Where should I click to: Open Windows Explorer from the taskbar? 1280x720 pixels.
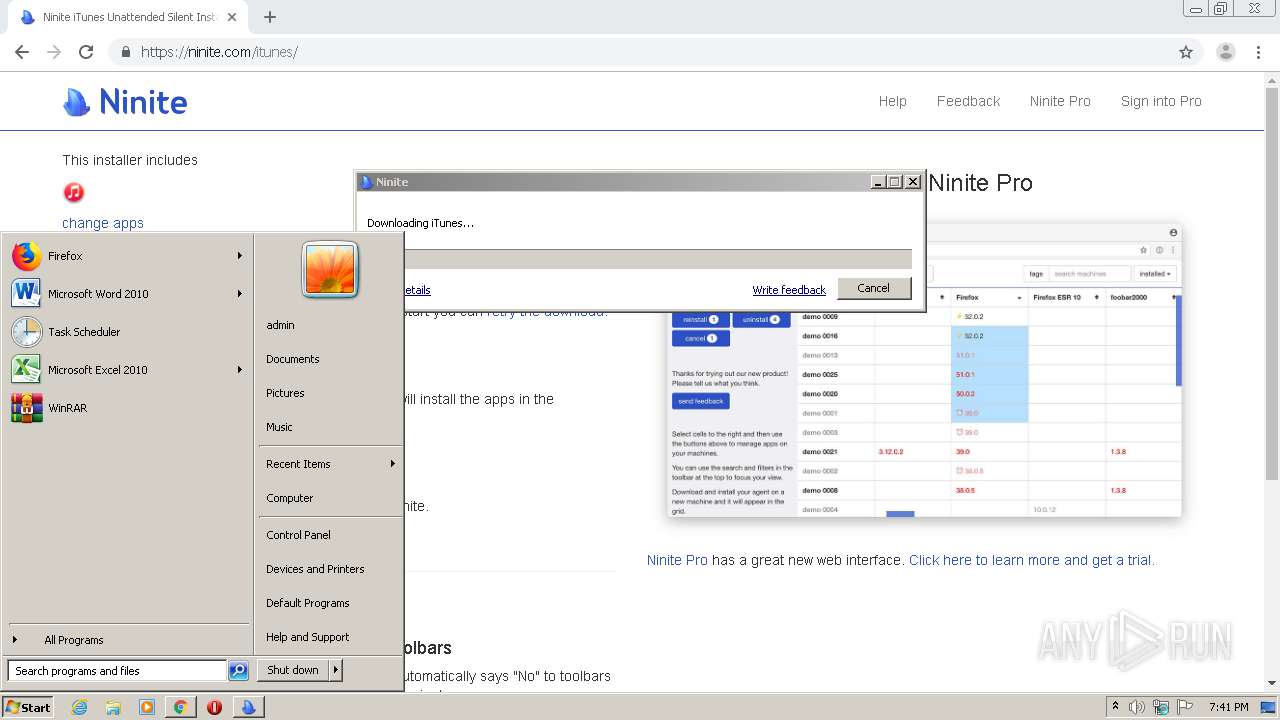(x=113, y=707)
